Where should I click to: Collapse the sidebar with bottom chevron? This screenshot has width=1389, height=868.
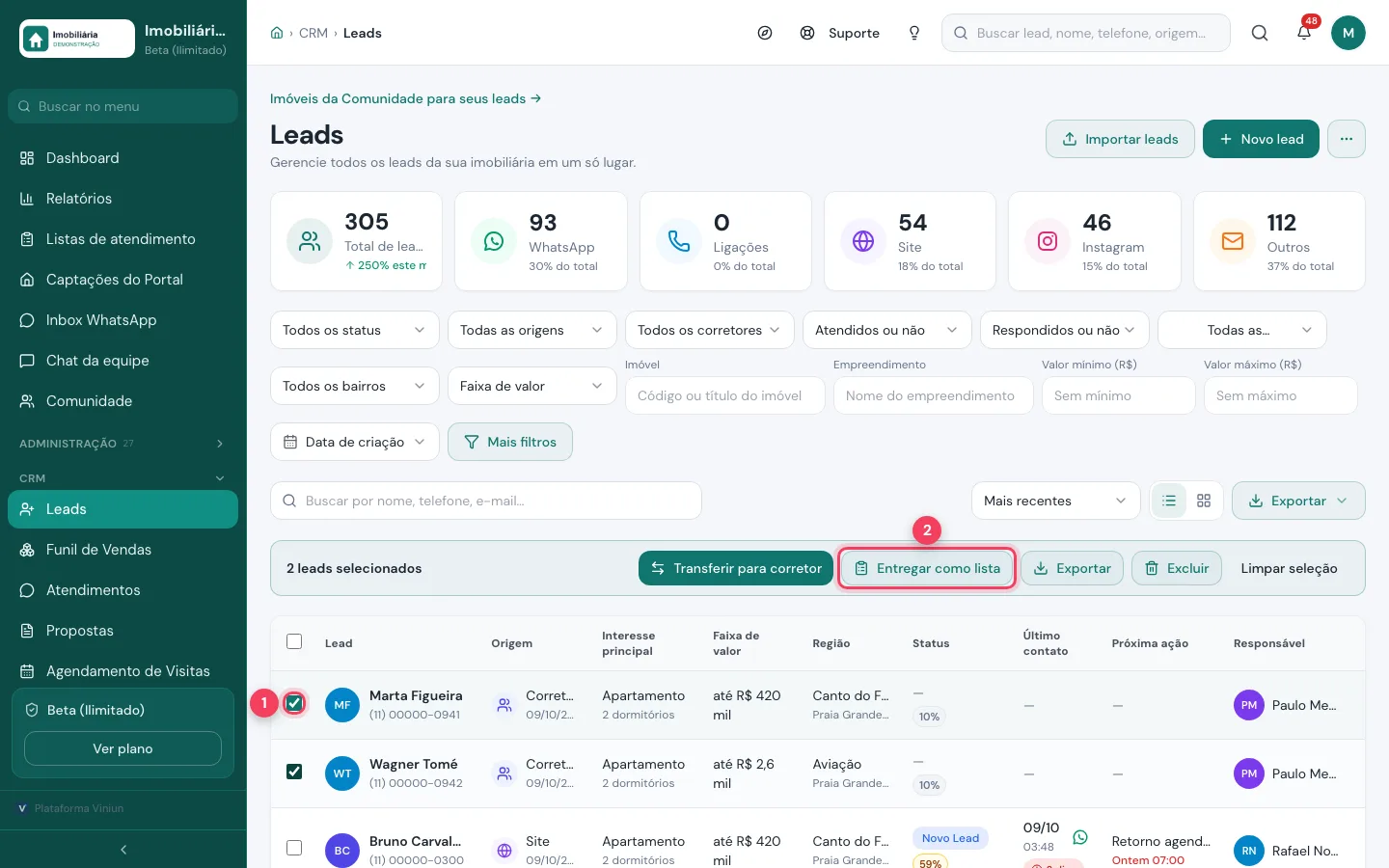click(x=123, y=850)
